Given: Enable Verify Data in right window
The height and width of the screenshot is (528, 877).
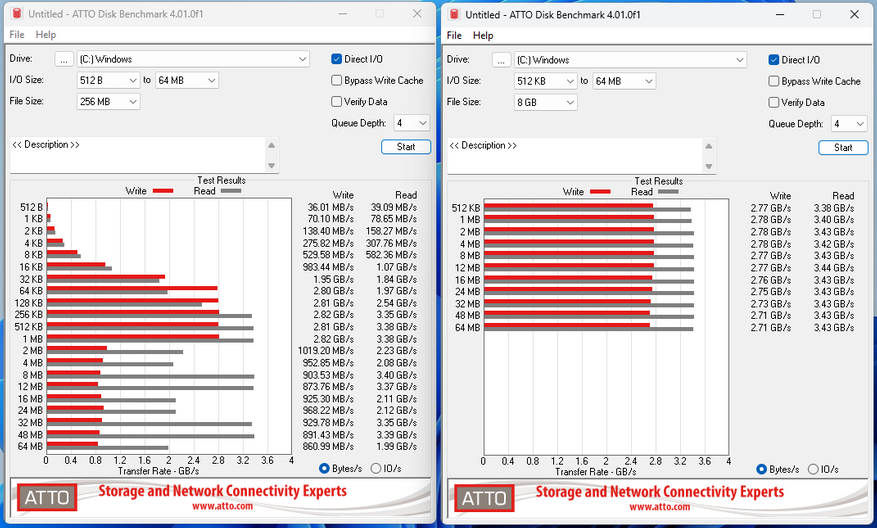Looking at the screenshot, I should [x=774, y=103].
